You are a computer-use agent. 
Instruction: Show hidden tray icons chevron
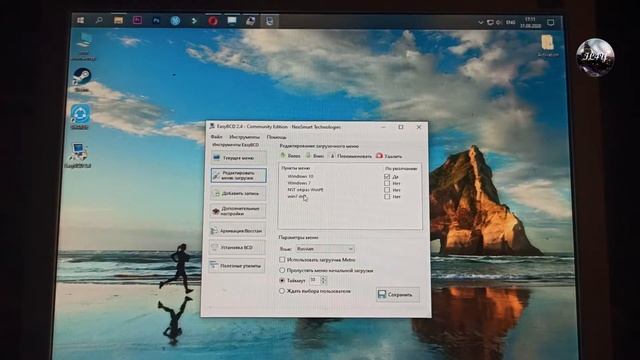click(480, 22)
